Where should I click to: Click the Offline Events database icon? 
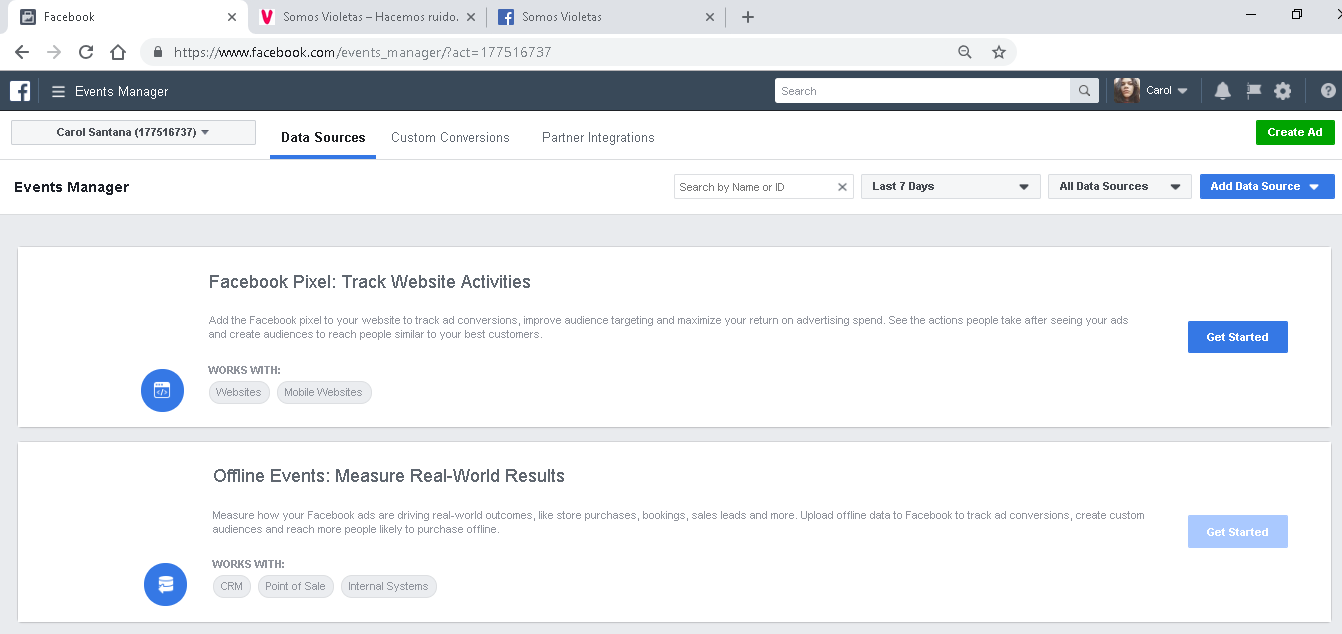165,584
